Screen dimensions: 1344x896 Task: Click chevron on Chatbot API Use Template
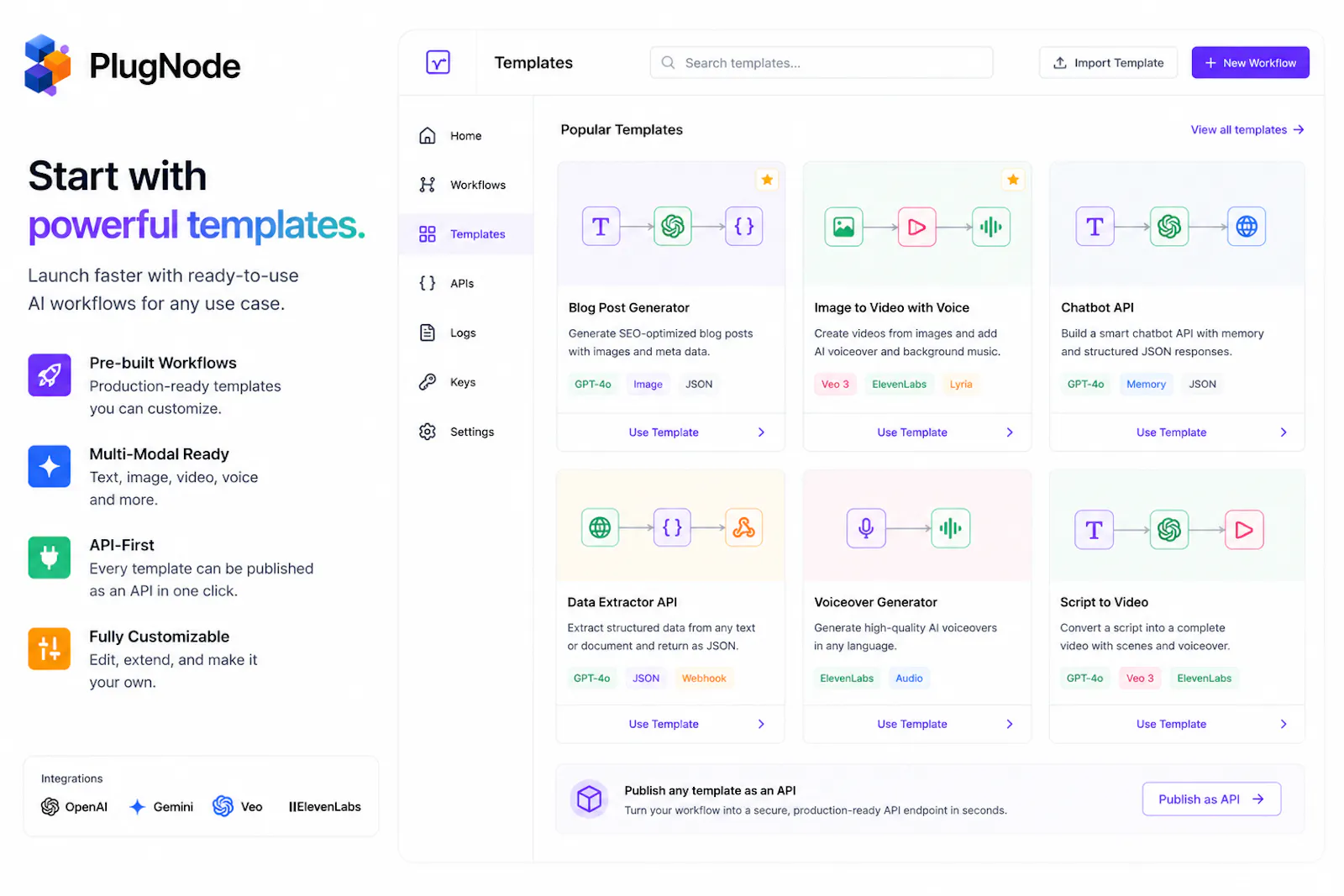point(1284,432)
